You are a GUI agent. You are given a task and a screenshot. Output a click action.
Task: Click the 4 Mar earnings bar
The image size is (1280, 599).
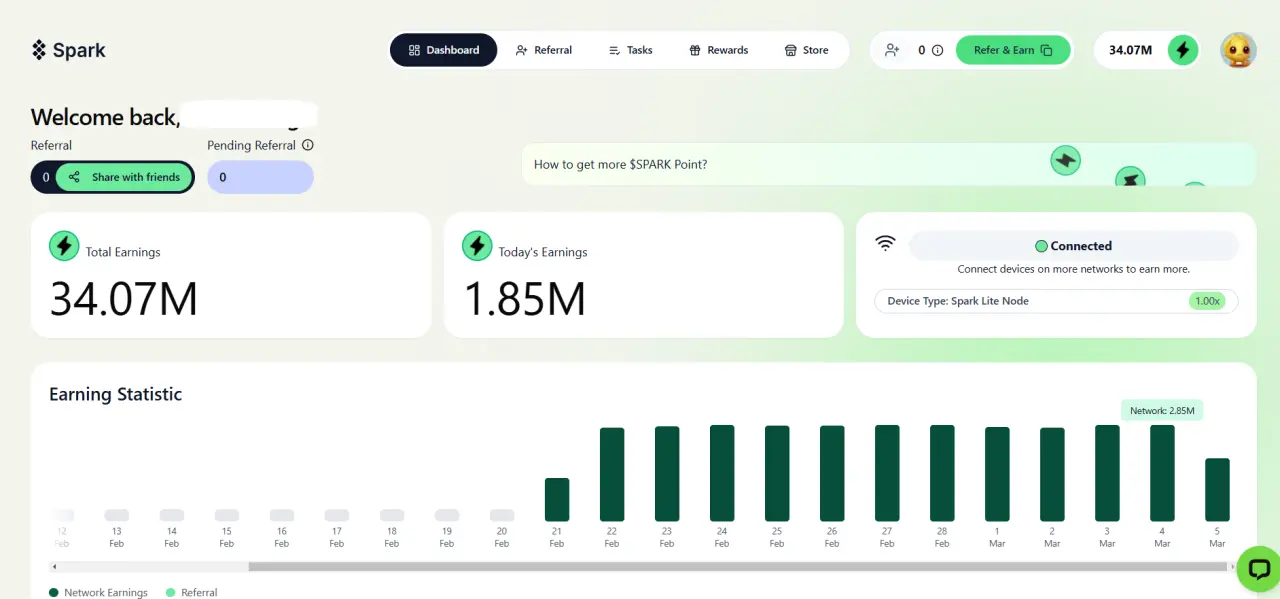(x=1162, y=473)
